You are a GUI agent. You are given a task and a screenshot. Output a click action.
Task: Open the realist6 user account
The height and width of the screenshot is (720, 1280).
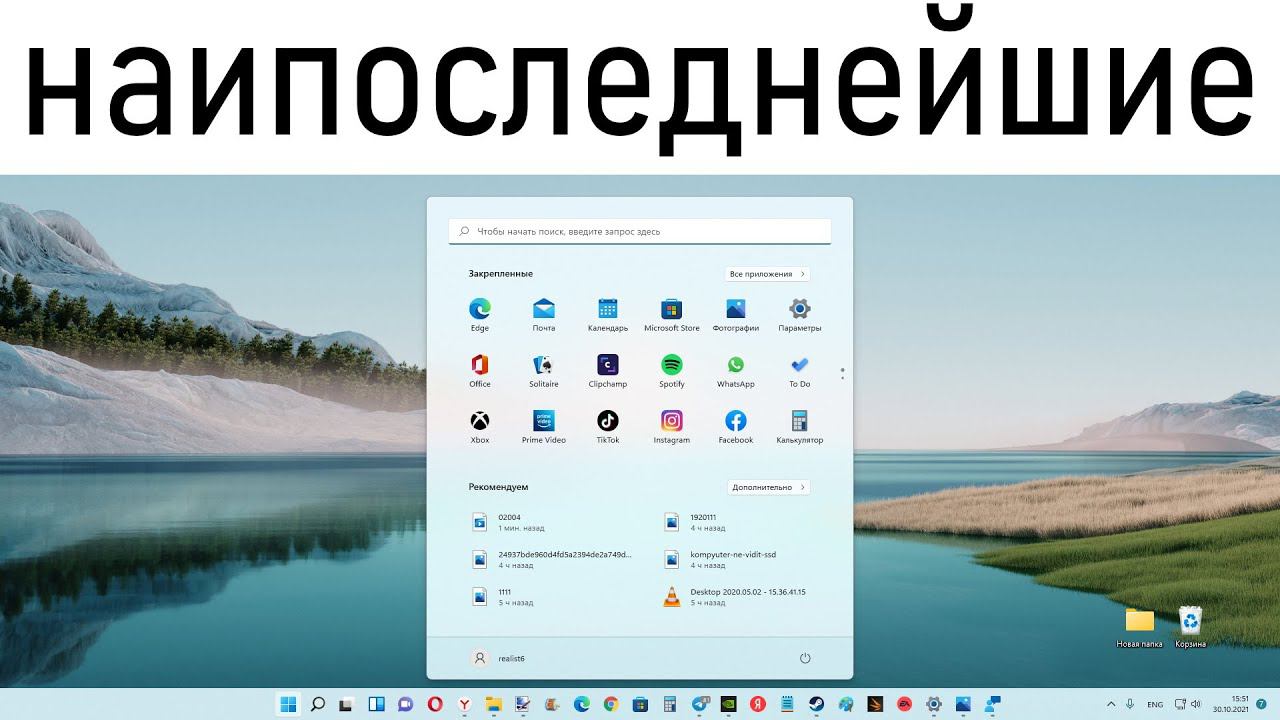coord(498,658)
